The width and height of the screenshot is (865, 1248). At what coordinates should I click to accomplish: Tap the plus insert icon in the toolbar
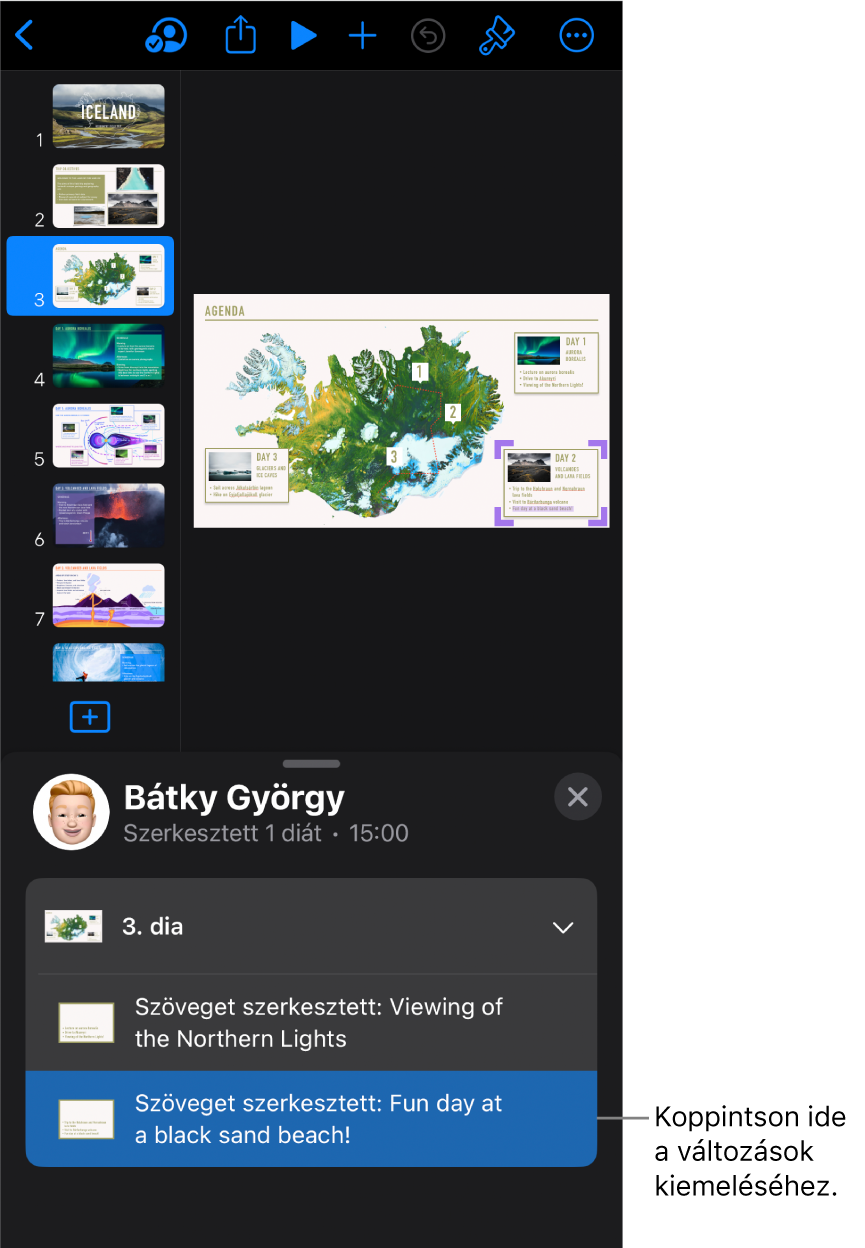[x=362, y=36]
